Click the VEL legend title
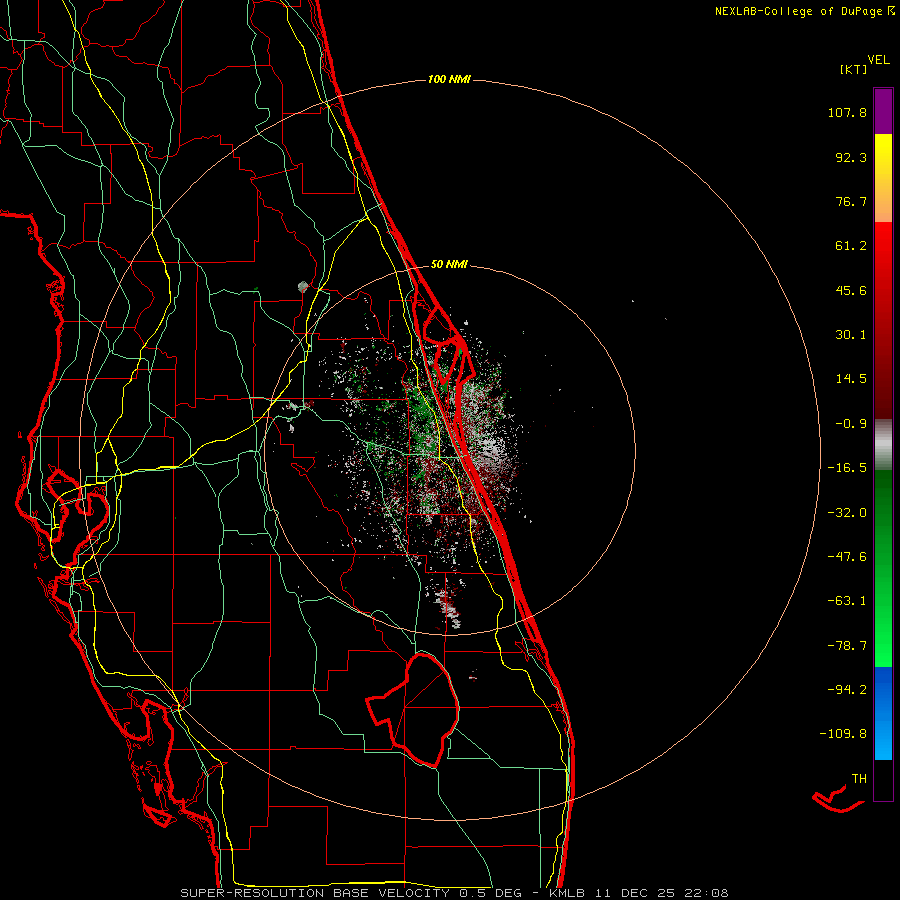 click(x=878, y=60)
